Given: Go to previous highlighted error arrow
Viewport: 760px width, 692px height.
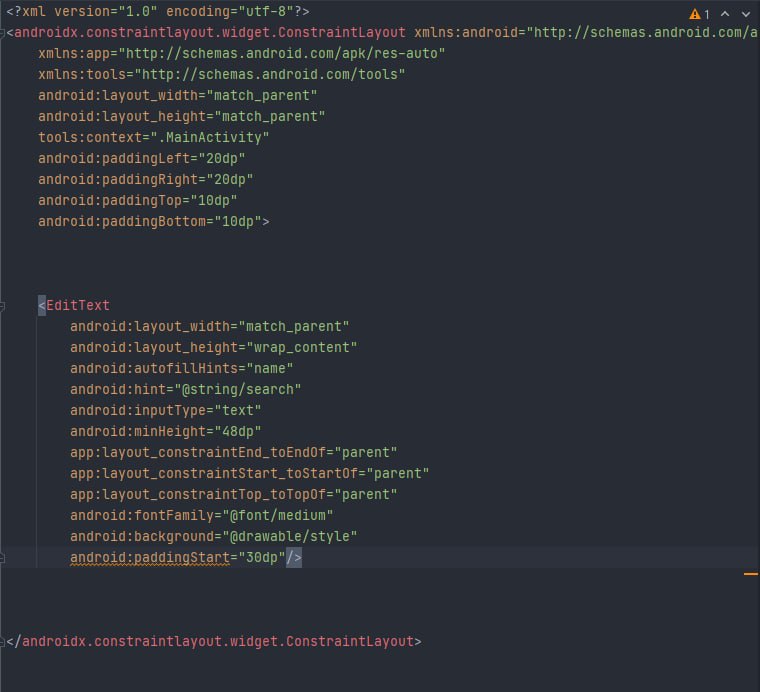Looking at the screenshot, I should pyautogui.click(x=725, y=14).
